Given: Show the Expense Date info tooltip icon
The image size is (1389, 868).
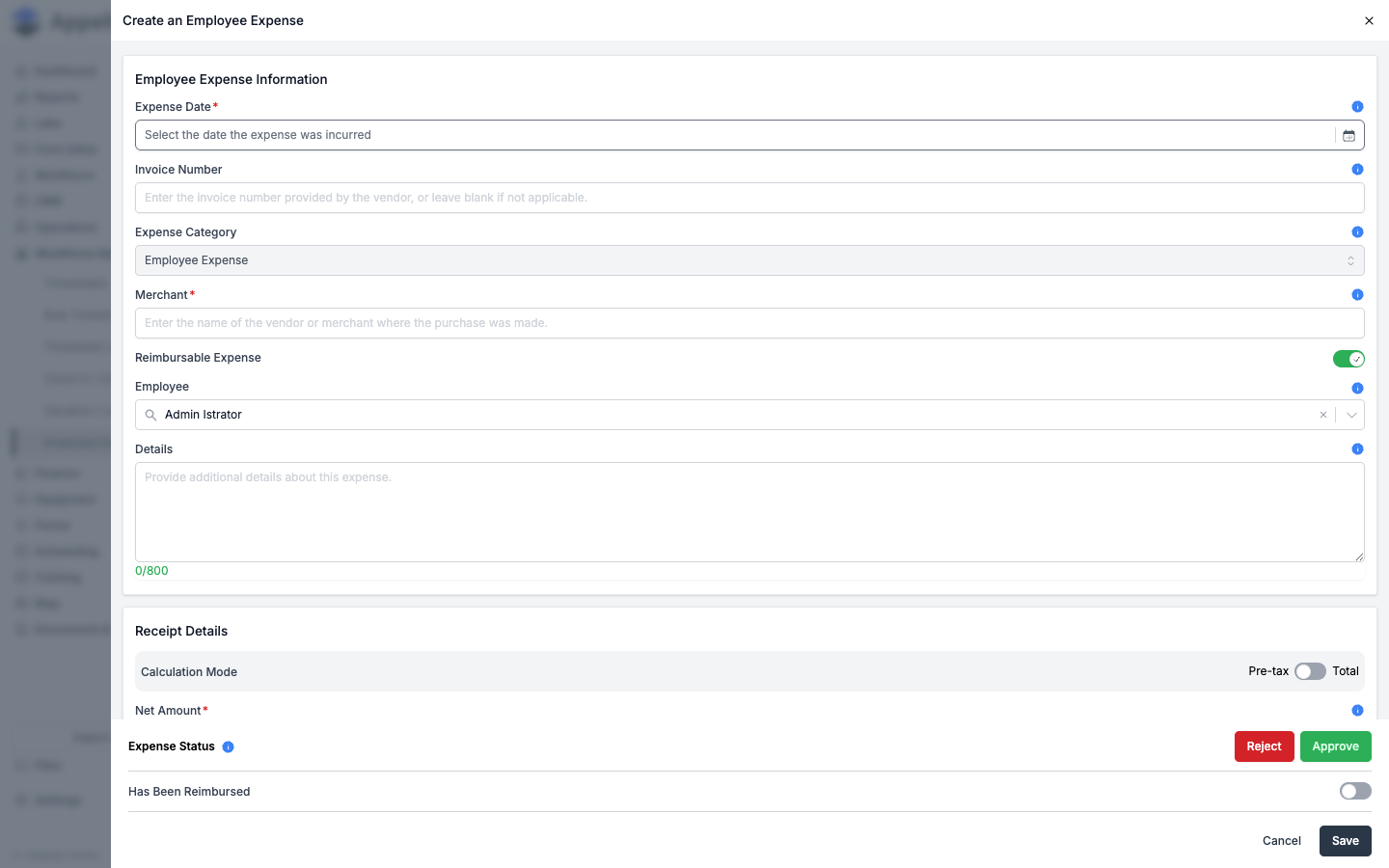Looking at the screenshot, I should coord(1357,107).
